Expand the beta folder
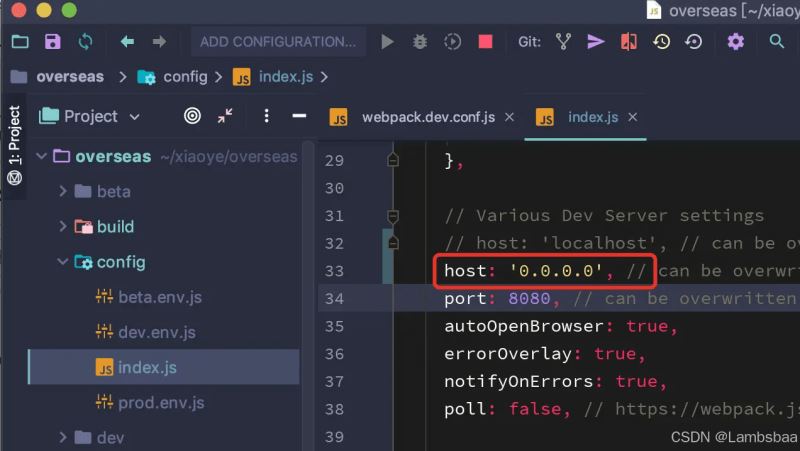 pyautogui.click(x=64, y=191)
